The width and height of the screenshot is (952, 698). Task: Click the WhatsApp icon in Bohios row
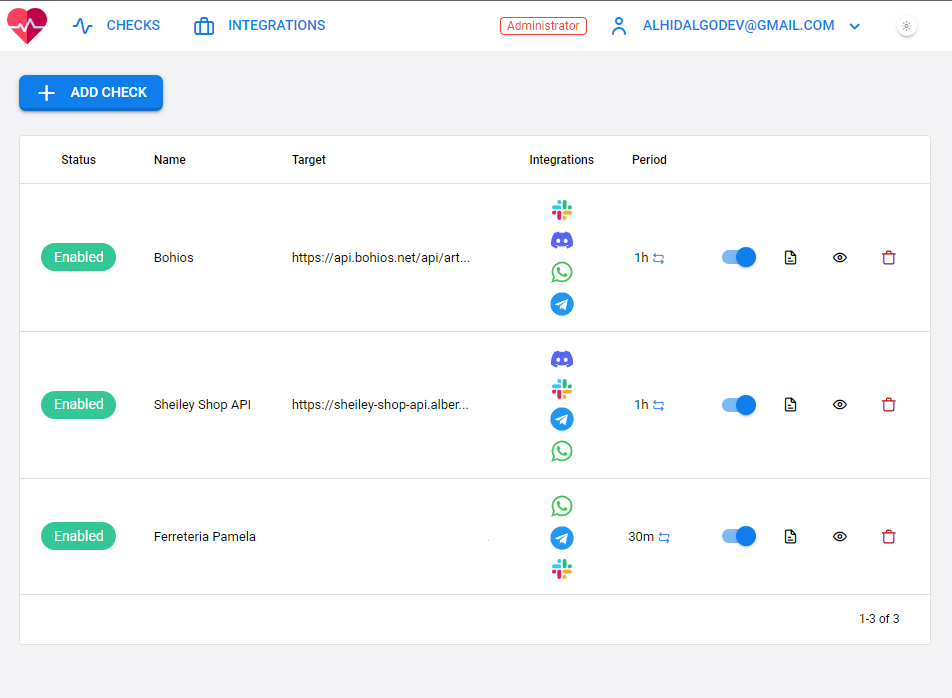click(562, 272)
